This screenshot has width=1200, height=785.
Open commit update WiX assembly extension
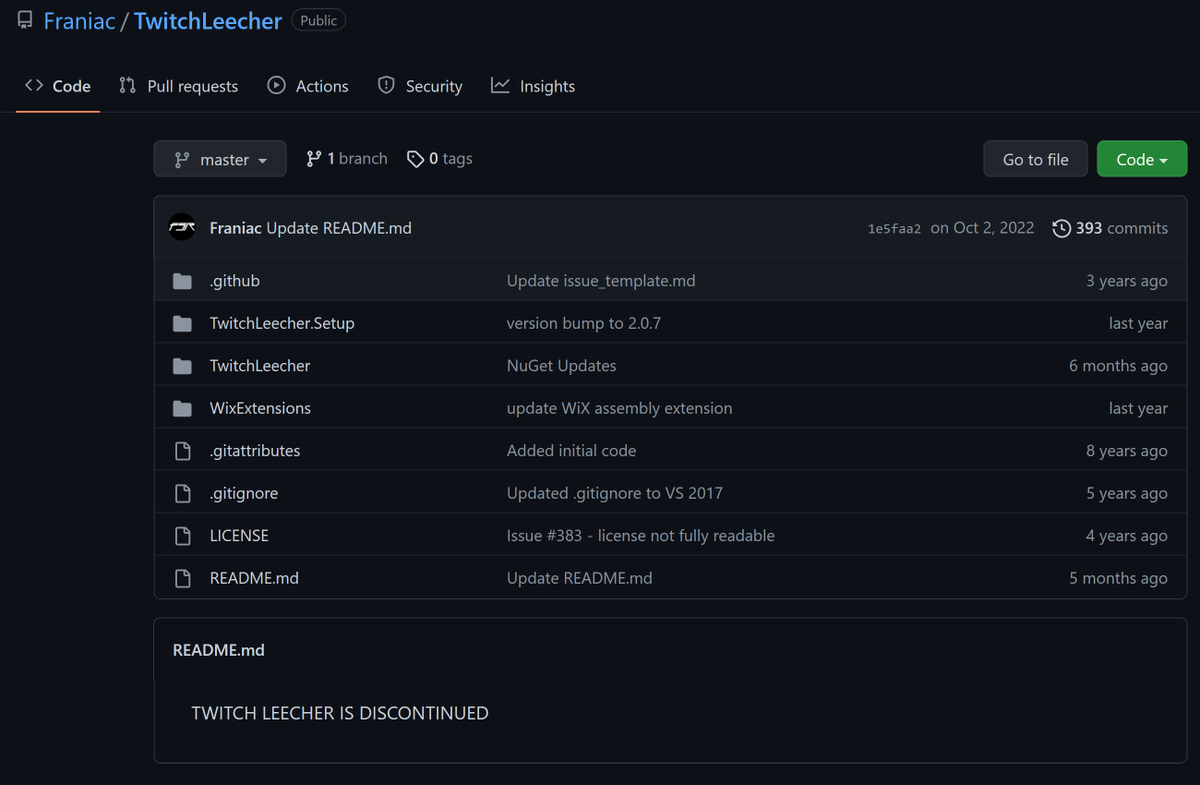pyautogui.click(x=620, y=408)
